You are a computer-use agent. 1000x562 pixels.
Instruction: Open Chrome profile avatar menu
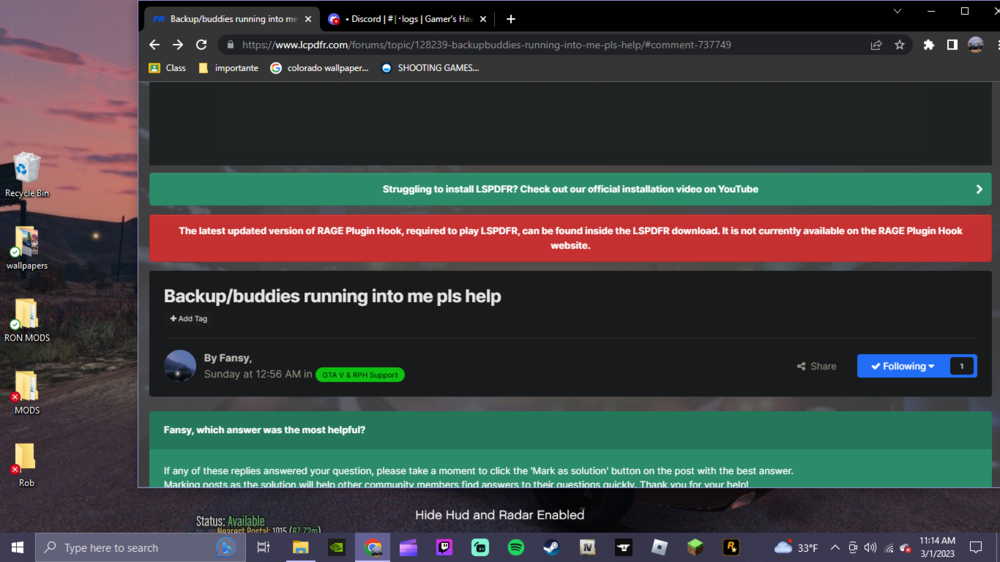975,45
